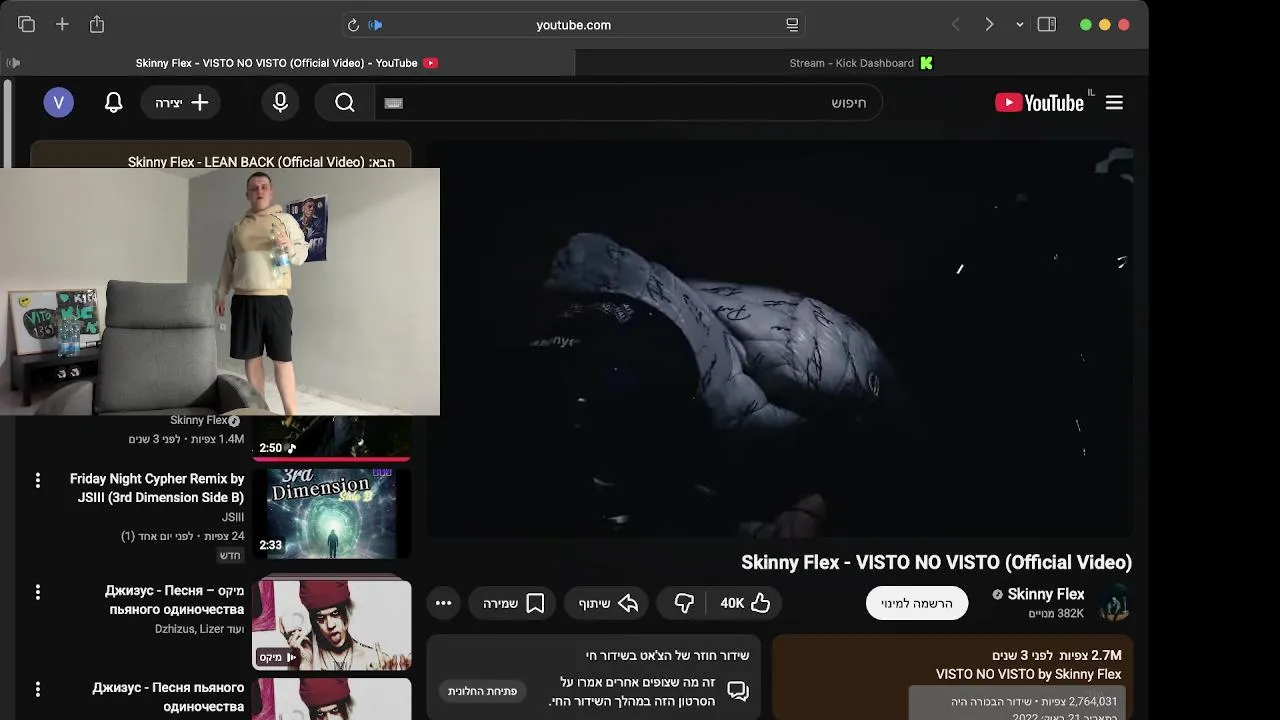1280x720 pixels.
Task: Open the video title VISTO NO VISTO
Action: pos(936,562)
